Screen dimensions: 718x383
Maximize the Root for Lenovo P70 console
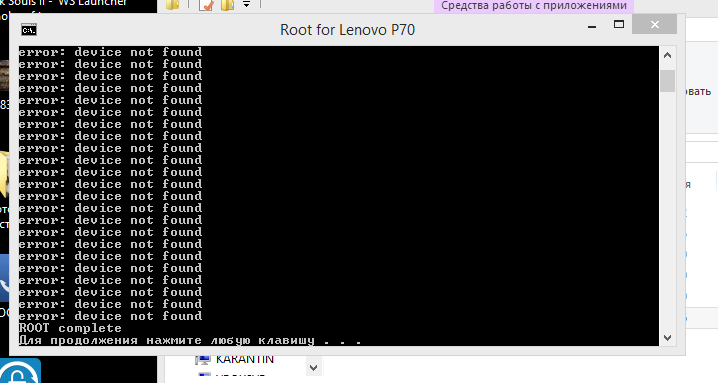(x=619, y=25)
